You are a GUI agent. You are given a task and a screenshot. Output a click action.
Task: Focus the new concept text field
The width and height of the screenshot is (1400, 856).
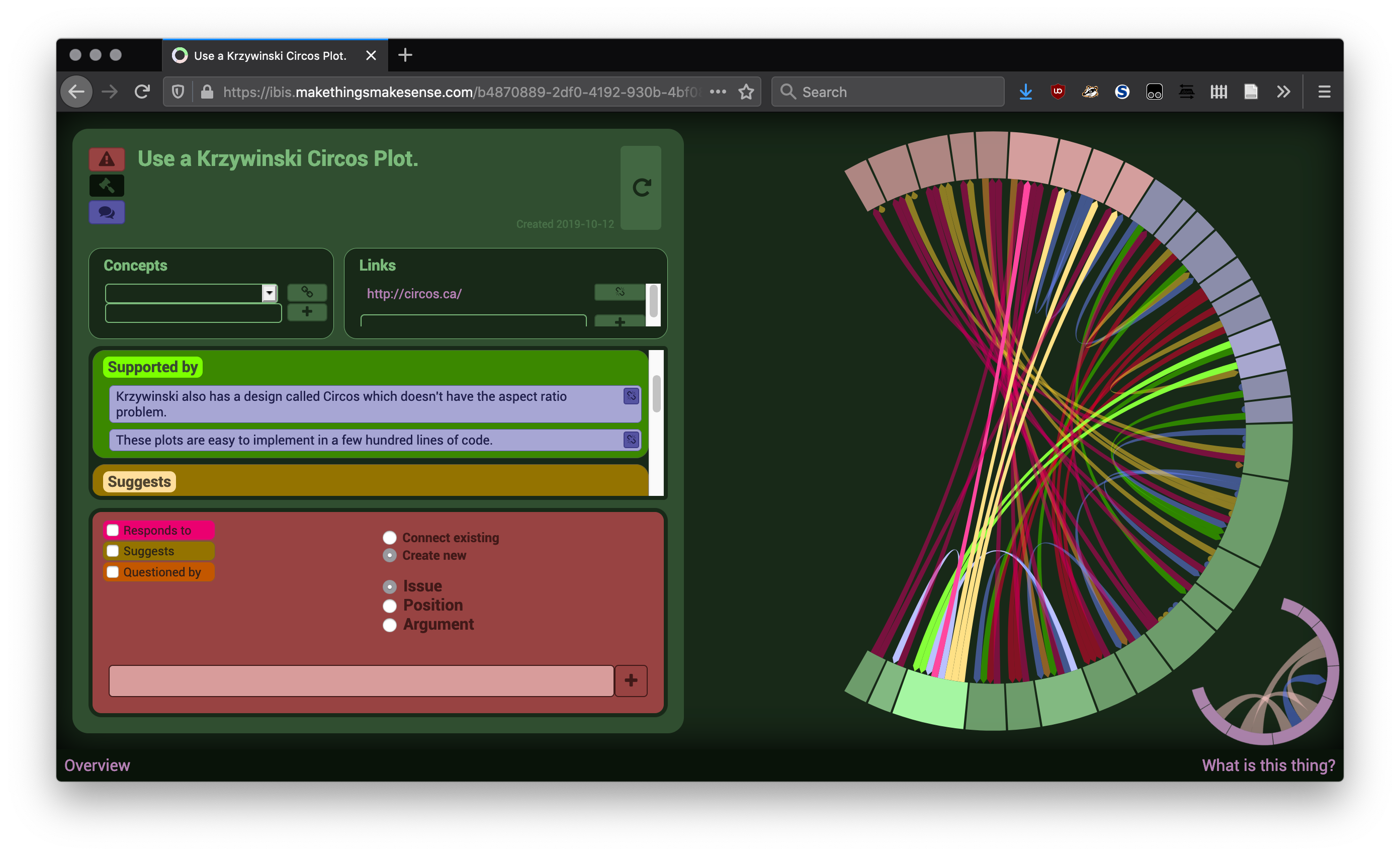(193, 313)
